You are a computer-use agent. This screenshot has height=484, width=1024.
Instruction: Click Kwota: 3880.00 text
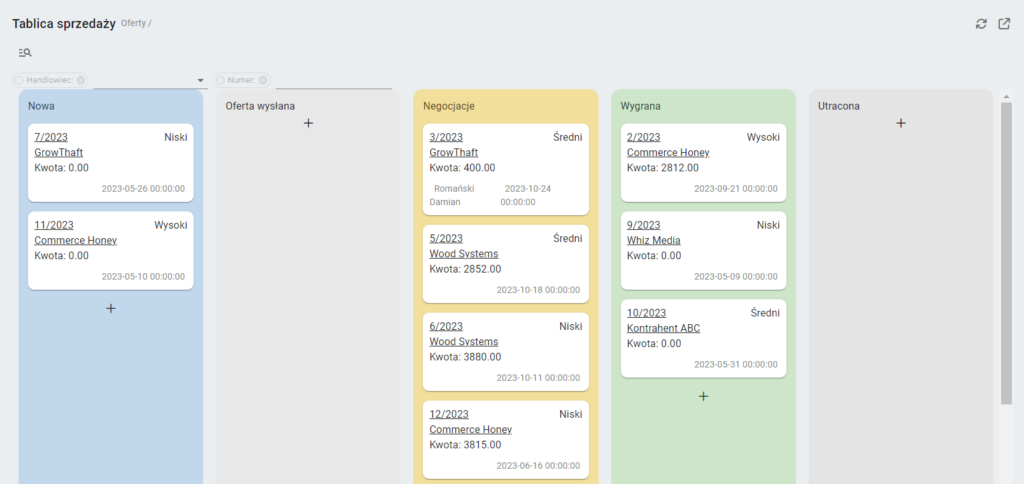(x=465, y=357)
